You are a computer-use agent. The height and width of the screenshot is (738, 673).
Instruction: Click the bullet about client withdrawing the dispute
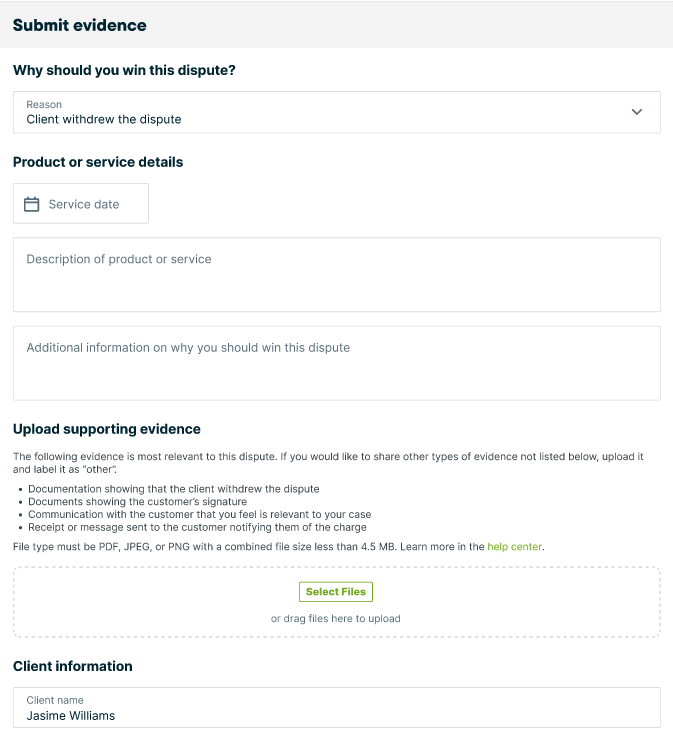coord(174,489)
